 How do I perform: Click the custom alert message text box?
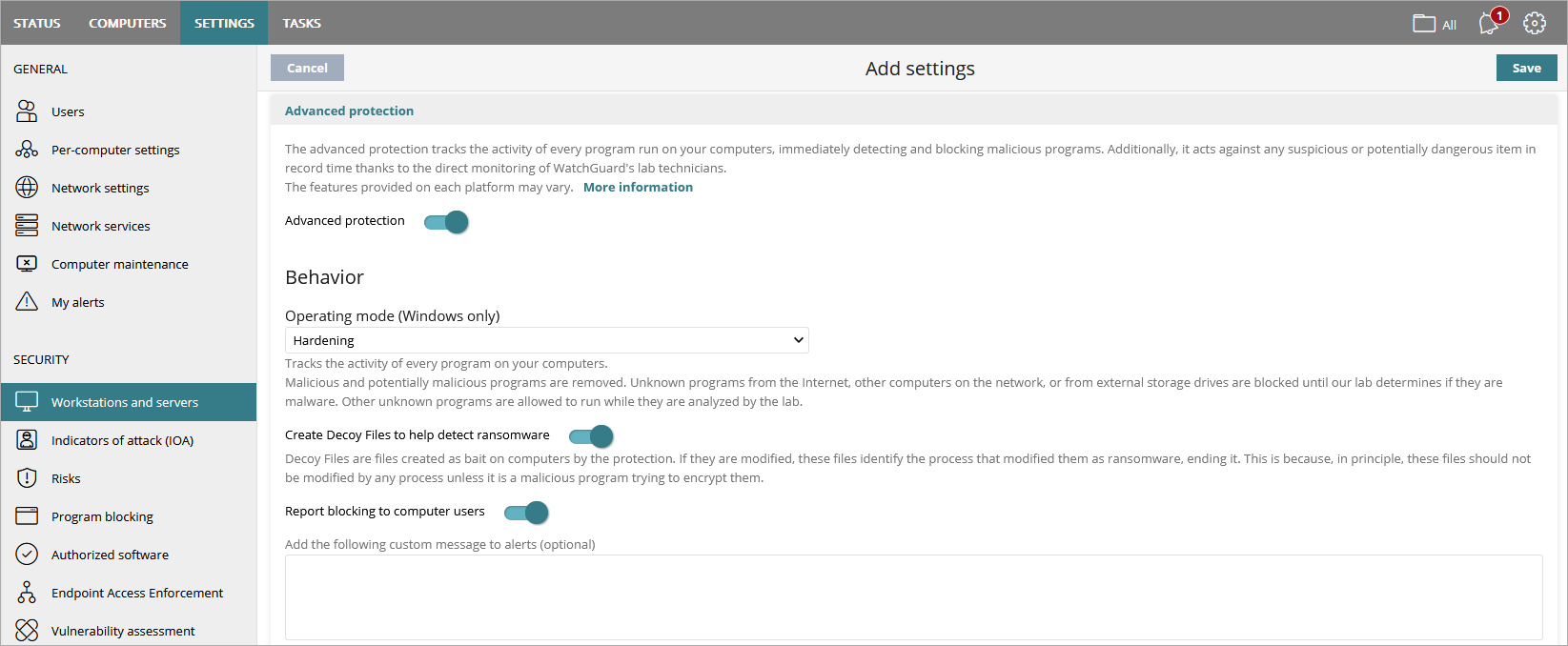(x=913, y=597)
